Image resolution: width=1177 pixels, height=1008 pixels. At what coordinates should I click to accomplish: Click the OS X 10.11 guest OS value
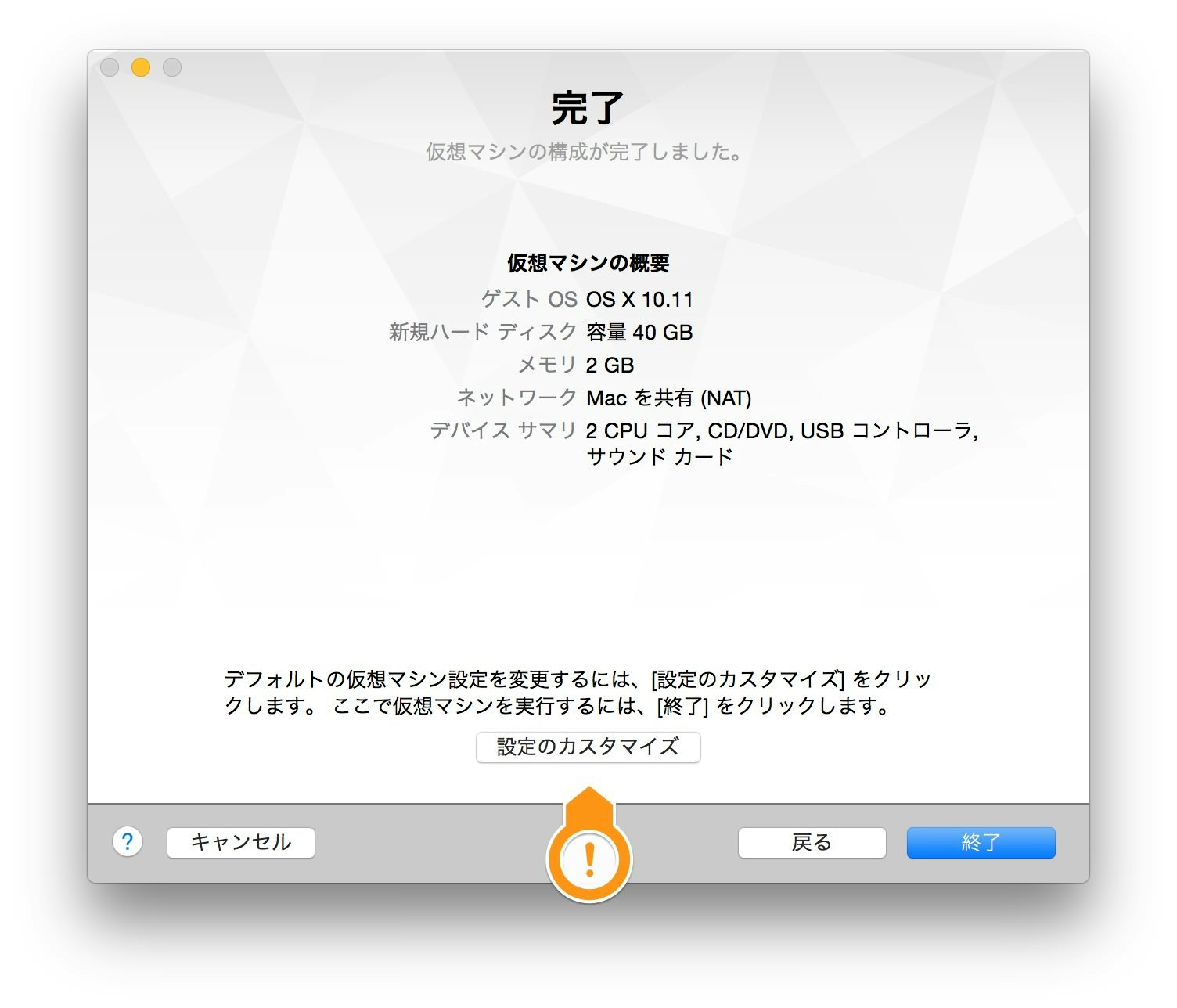(639, 299)
